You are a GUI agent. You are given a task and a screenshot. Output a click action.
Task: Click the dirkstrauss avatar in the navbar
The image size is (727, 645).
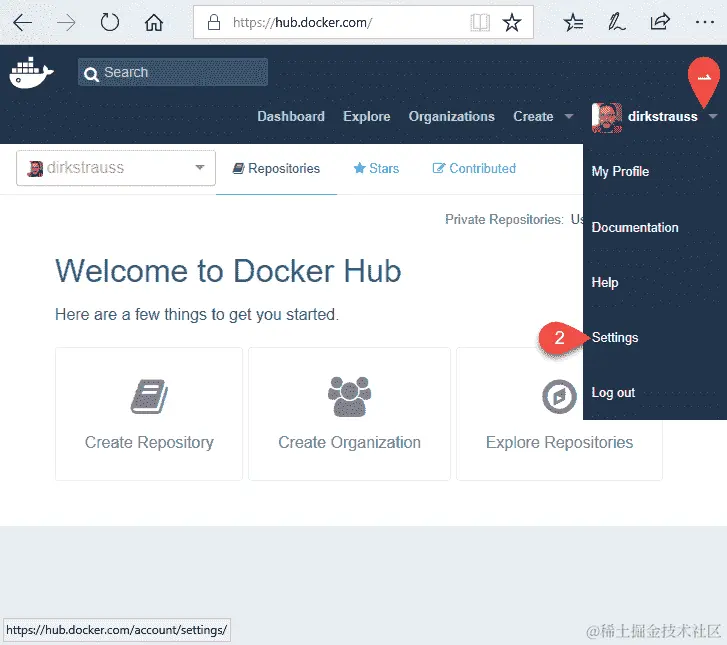[x=606, y=117]
